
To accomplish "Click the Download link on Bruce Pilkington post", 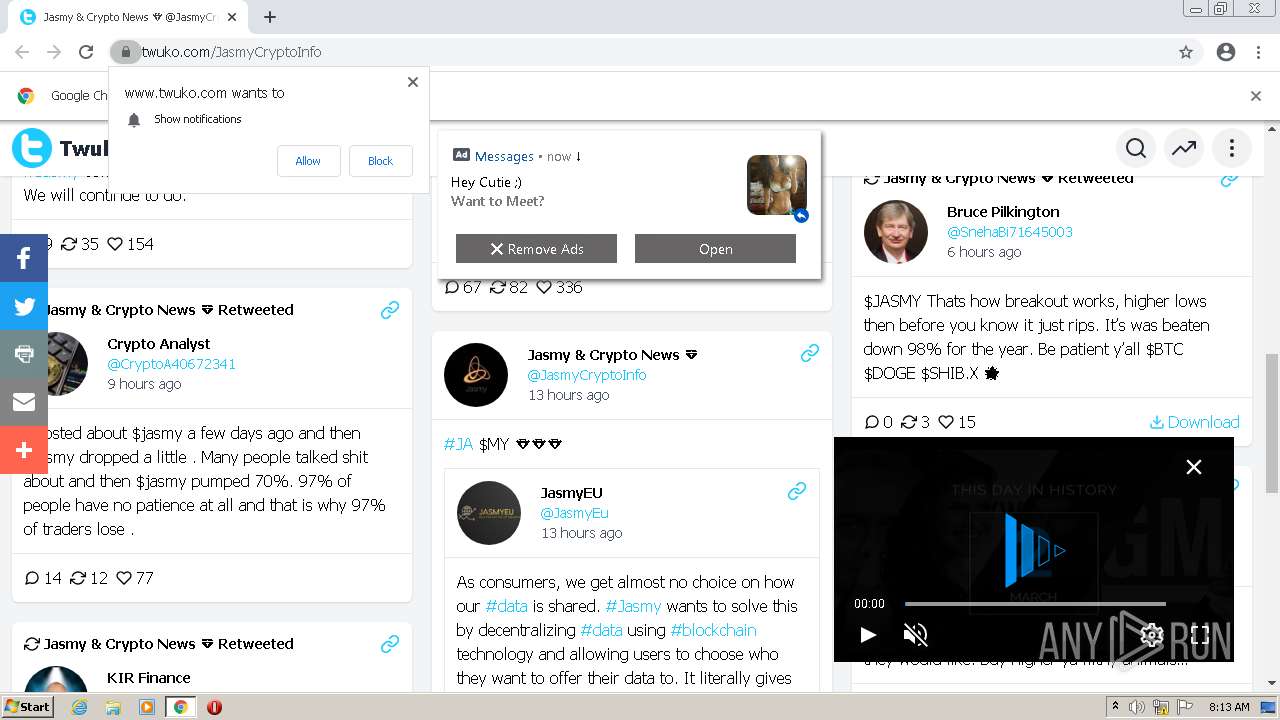I will click(1195, 422).
